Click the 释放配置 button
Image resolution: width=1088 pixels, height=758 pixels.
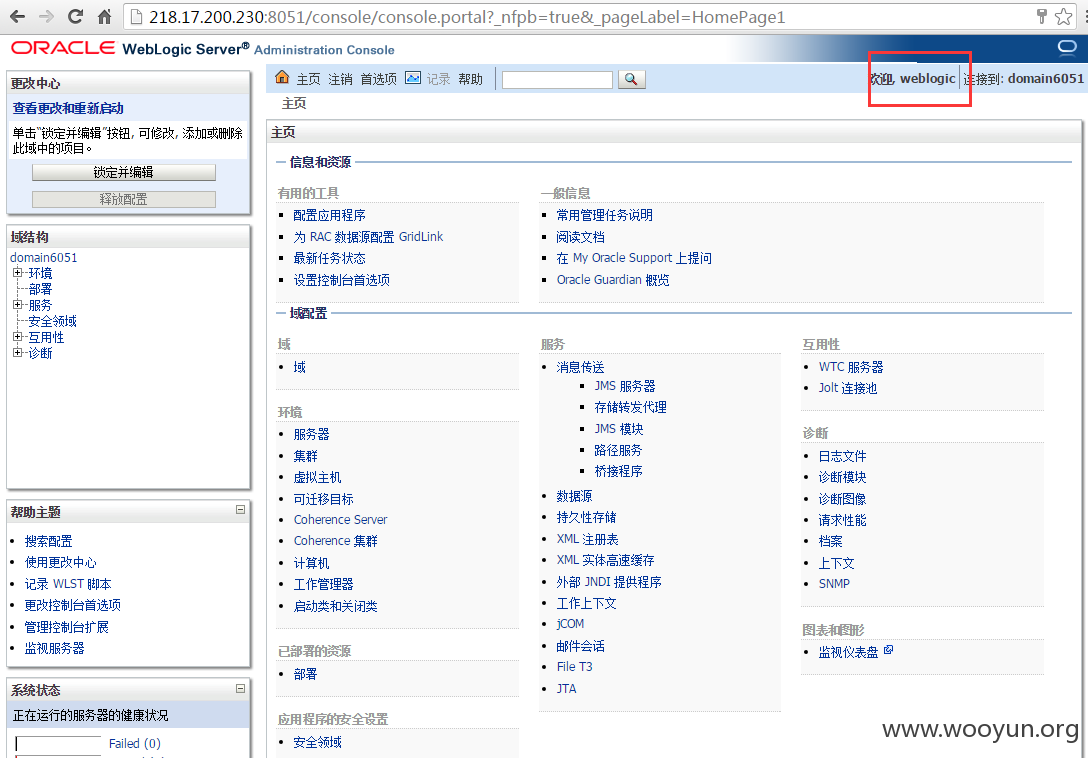[124, 199]
